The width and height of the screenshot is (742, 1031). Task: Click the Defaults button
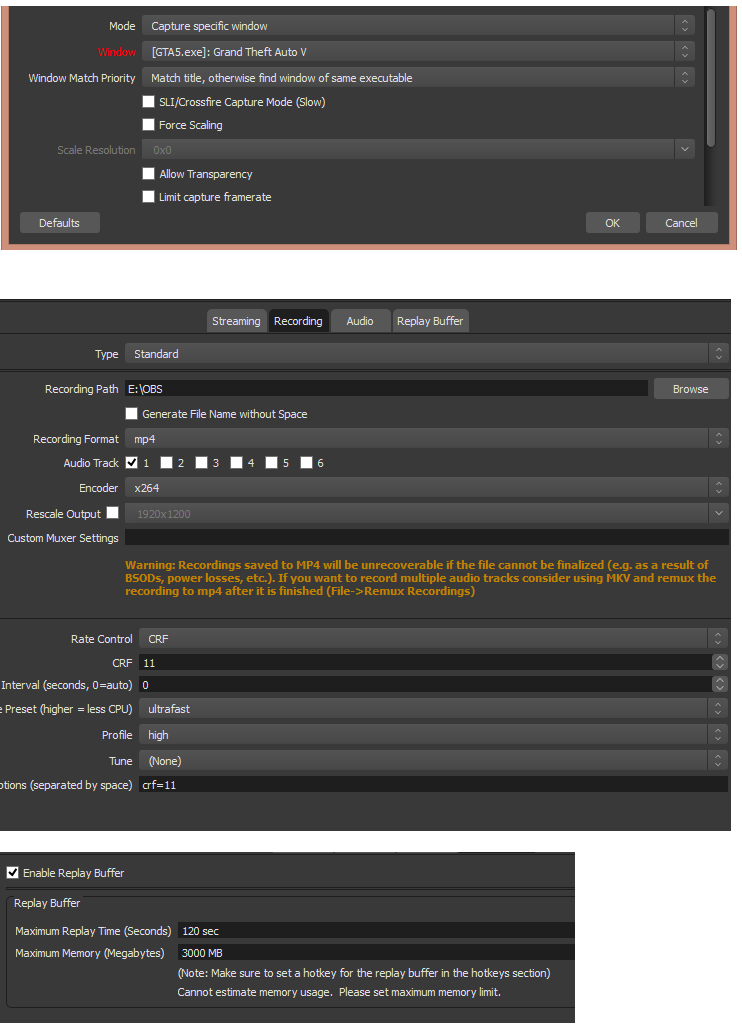(60, 223)
